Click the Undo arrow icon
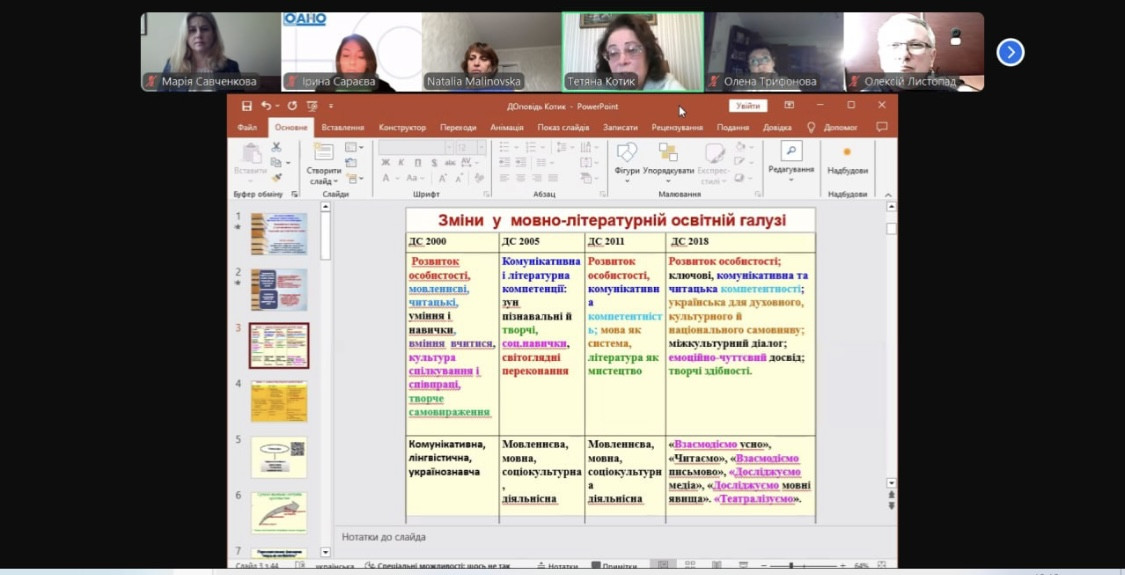 coord(266,106)
